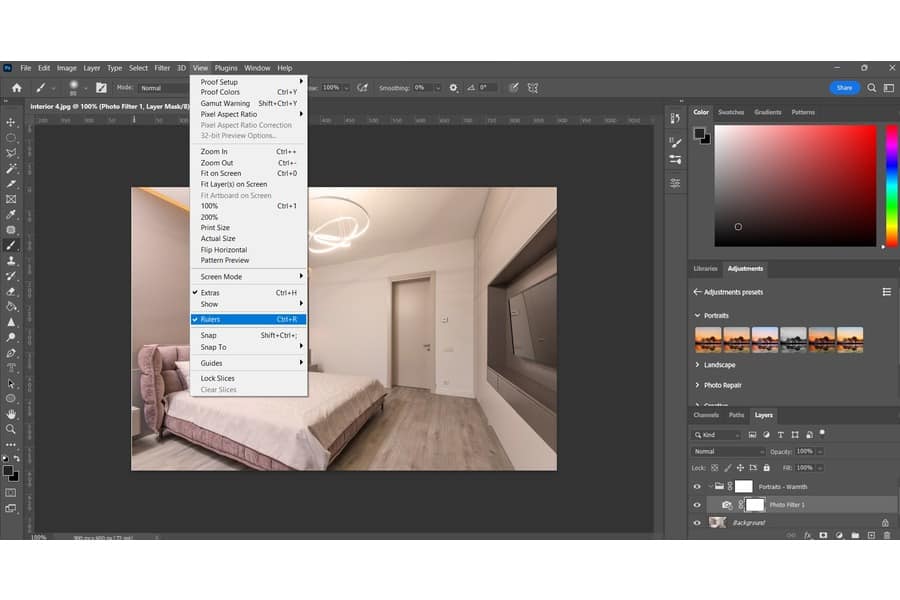Open the Filter menu

(x=162, y=68)
